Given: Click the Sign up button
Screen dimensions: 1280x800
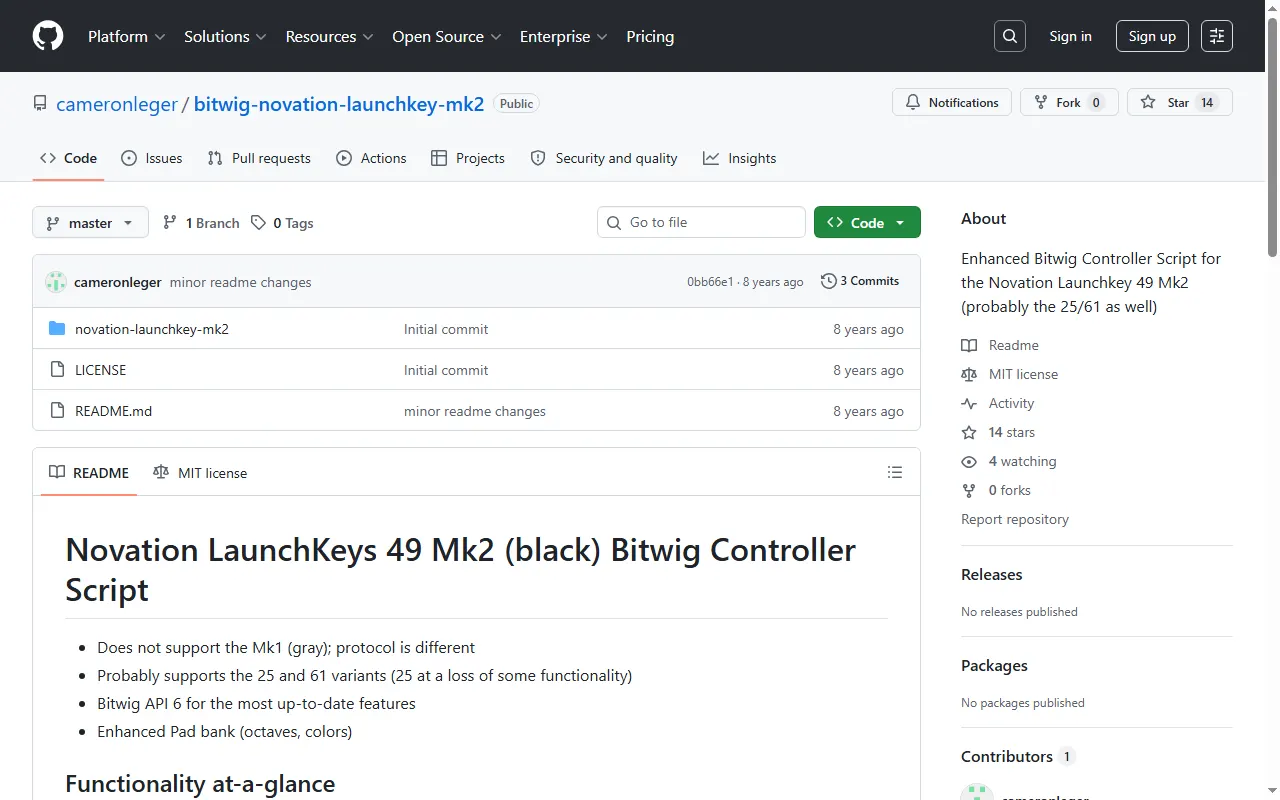Looking at the screenshot, I should (1152, 36).
